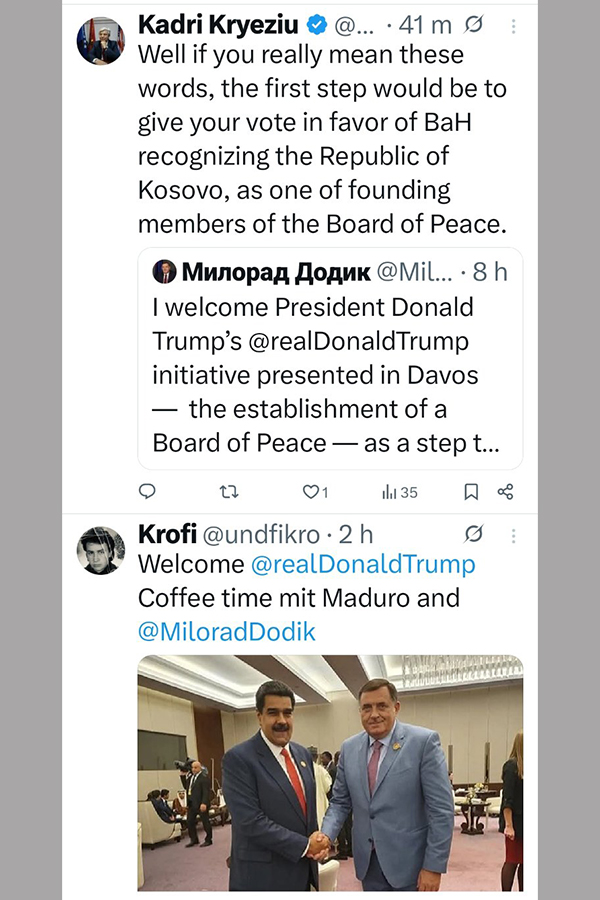Reply to Kadri Kryeziu's post
The image size is (600, 900).
(x=147, y=491)
